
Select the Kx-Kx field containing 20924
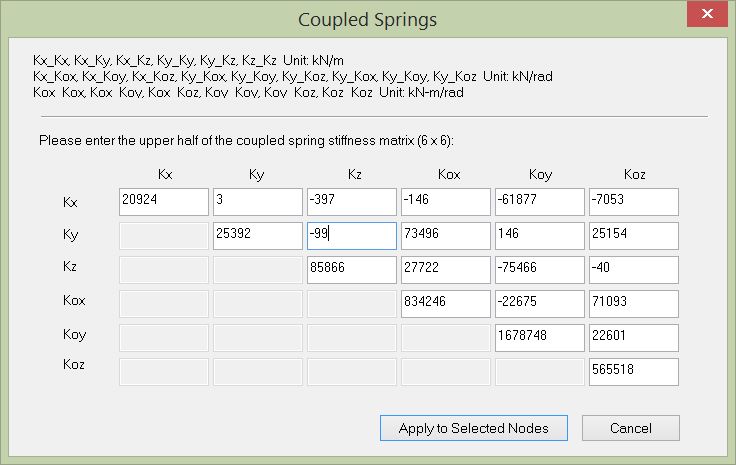pos(164,202)
